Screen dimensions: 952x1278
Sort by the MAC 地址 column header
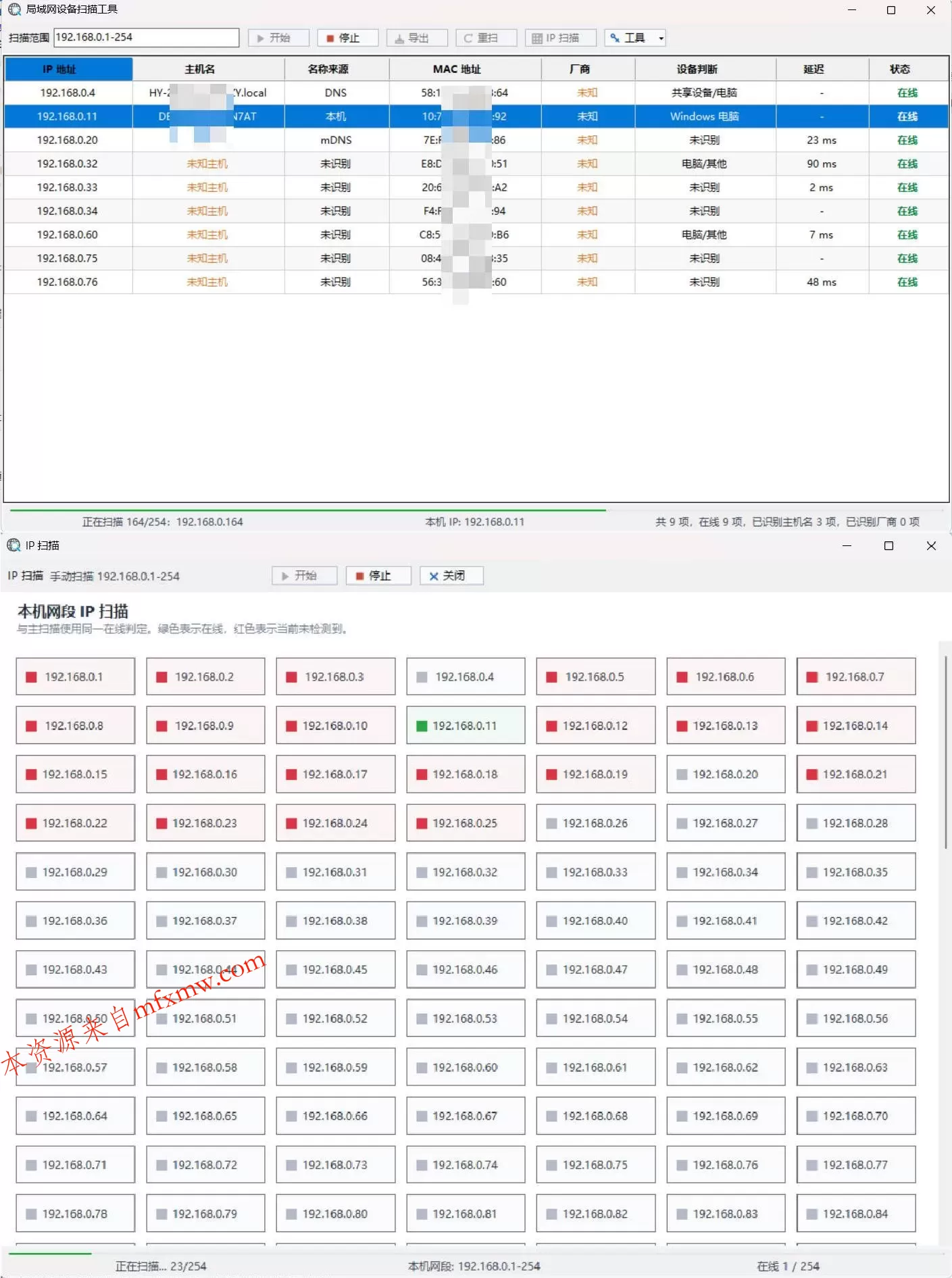pos(465,69)
